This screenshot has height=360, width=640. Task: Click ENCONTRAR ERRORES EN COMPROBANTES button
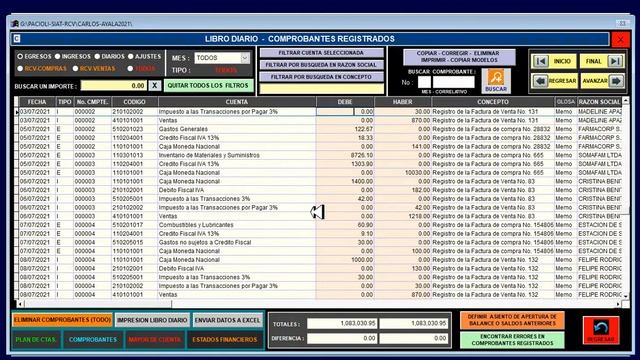[512, 340]
